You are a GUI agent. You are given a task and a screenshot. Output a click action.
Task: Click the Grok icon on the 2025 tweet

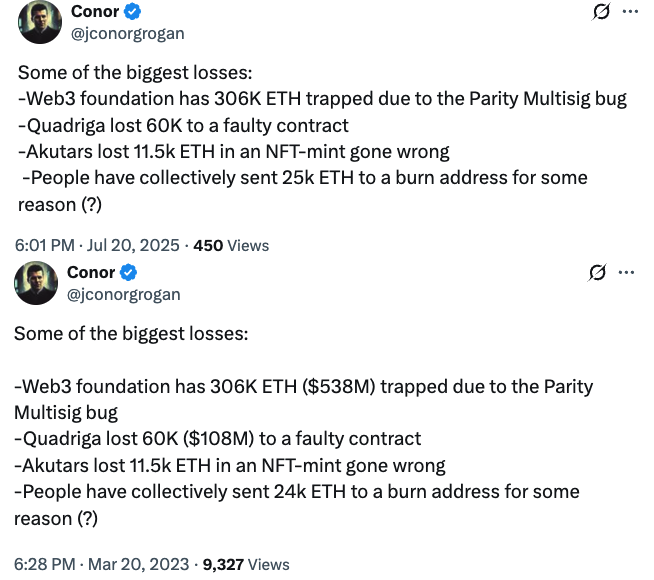coord(601,13)
